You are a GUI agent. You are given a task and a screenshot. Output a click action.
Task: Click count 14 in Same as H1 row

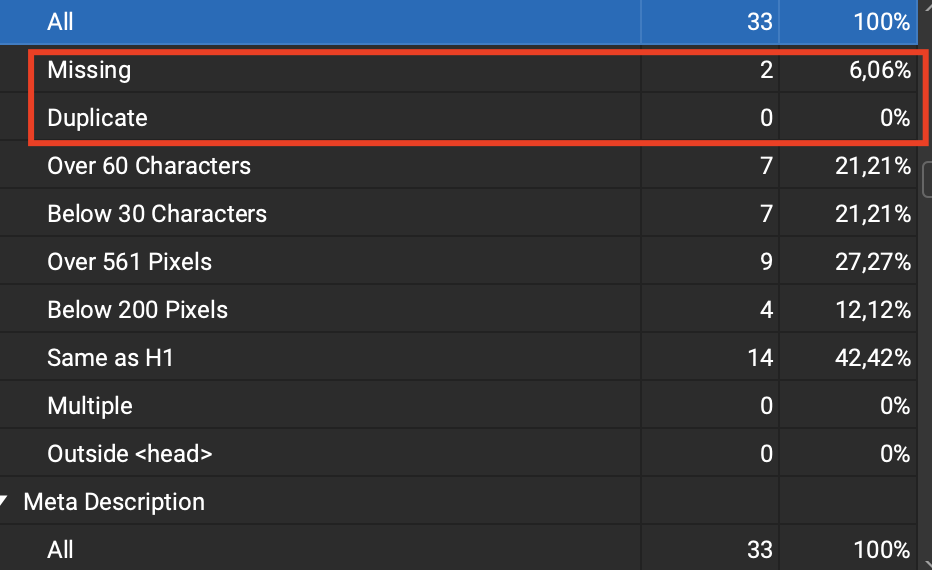(x=760, y=358)
